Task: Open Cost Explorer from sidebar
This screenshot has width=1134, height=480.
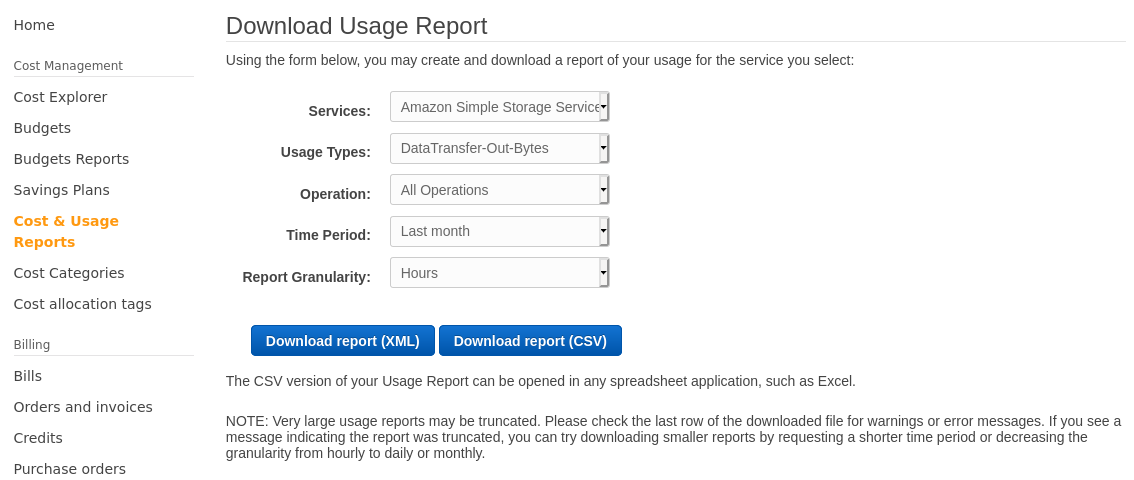Action: point(60,97)
